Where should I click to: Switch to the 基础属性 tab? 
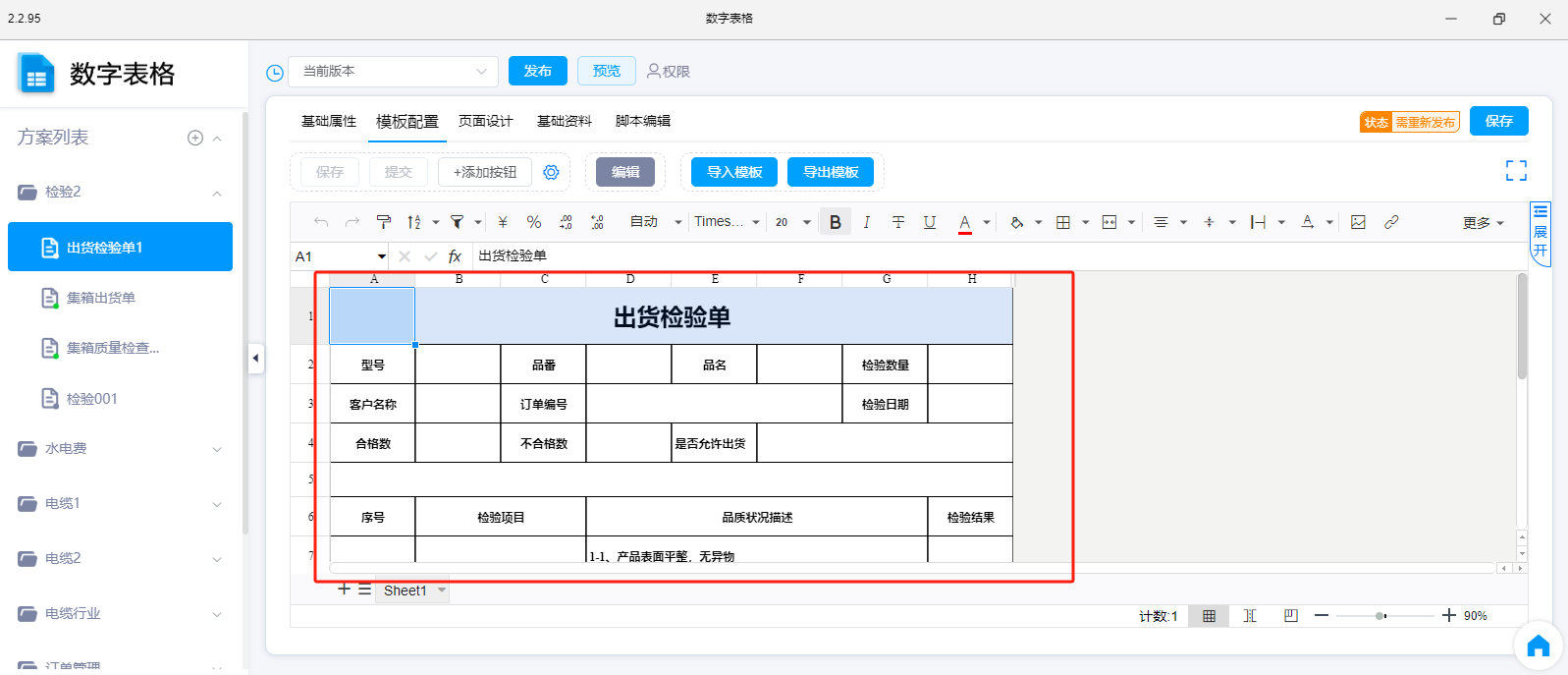pos(329,121)
